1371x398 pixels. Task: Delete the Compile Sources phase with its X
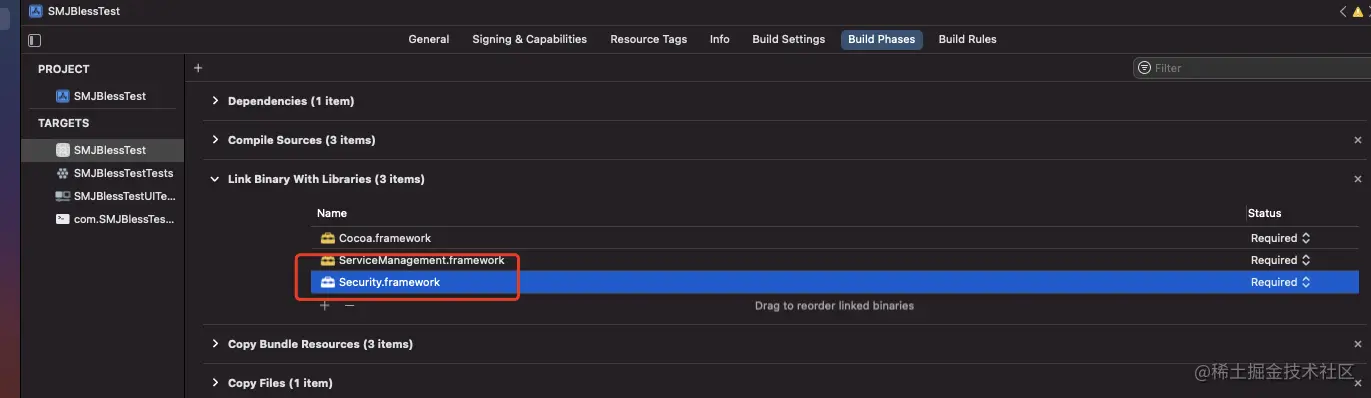click(1358, 140)
